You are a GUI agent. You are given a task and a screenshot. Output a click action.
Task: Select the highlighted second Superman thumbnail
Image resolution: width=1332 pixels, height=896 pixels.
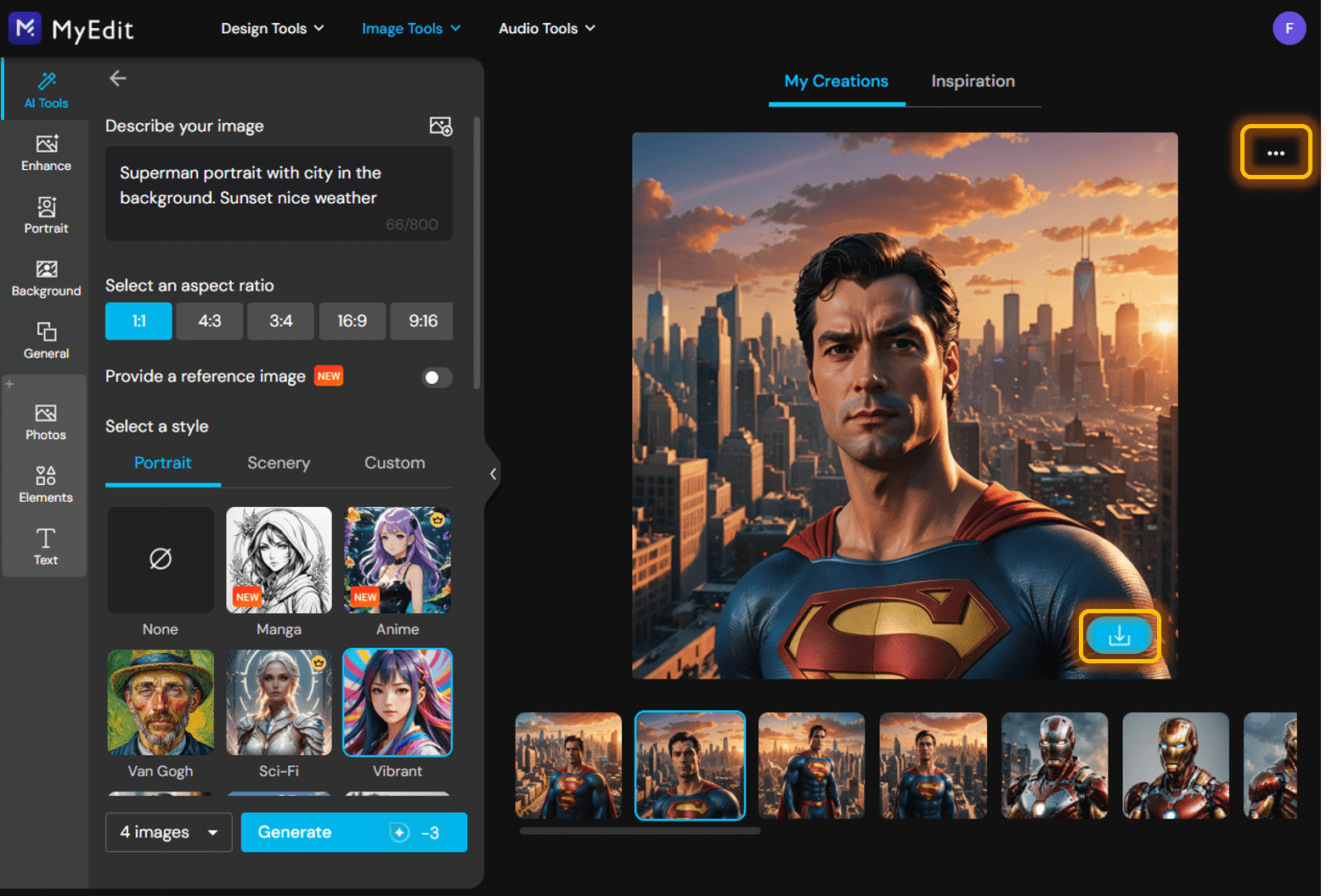(690, 766)
